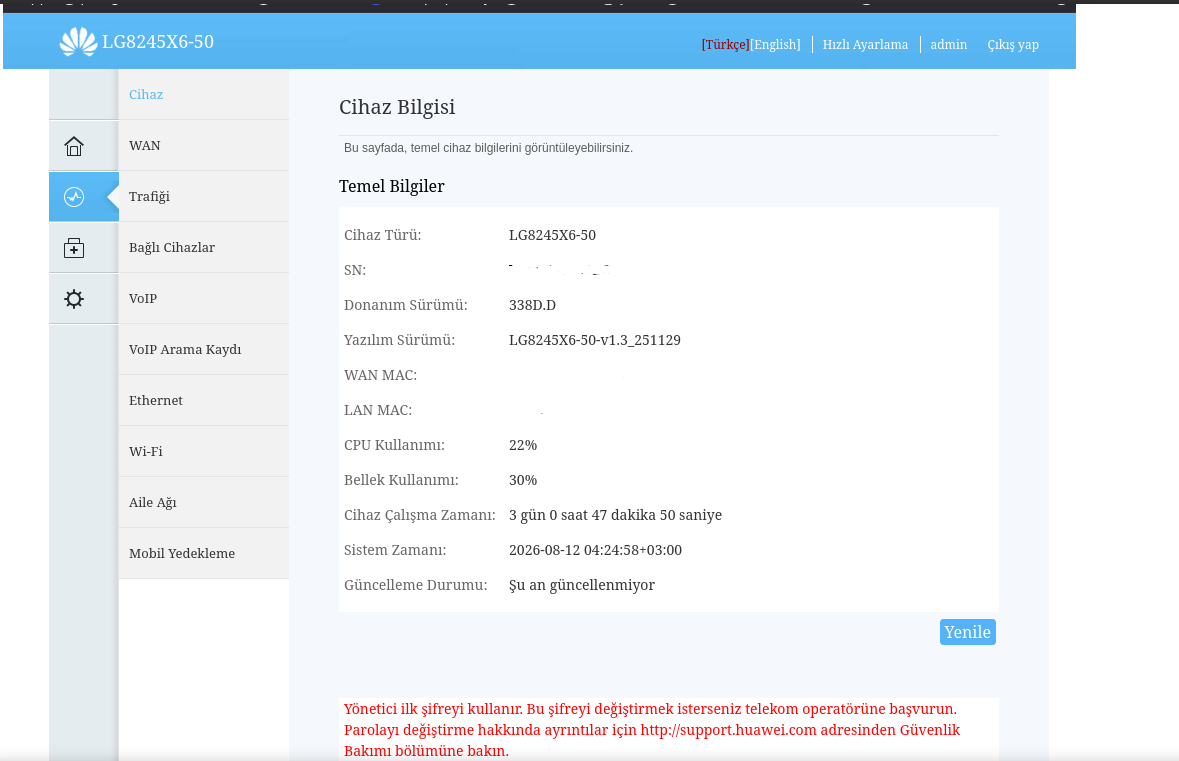The height and width of the screenshot is (761, 1179).
Task: Click the WAN MAC label
Action: pos(380,375)
